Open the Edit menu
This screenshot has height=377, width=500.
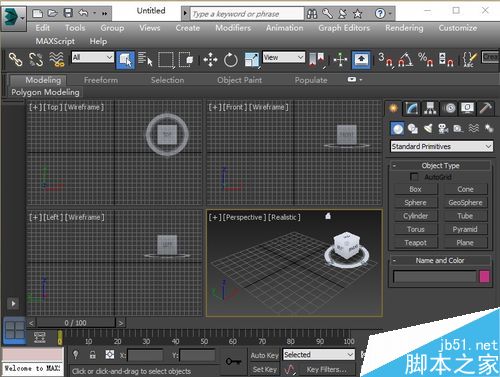[x=43, y=28]
